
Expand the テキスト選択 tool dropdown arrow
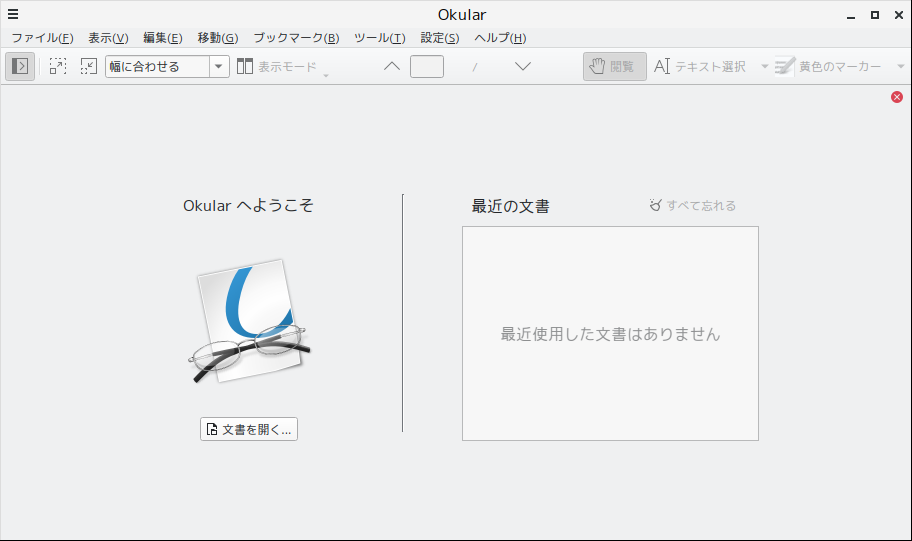[x=764, y=66]
